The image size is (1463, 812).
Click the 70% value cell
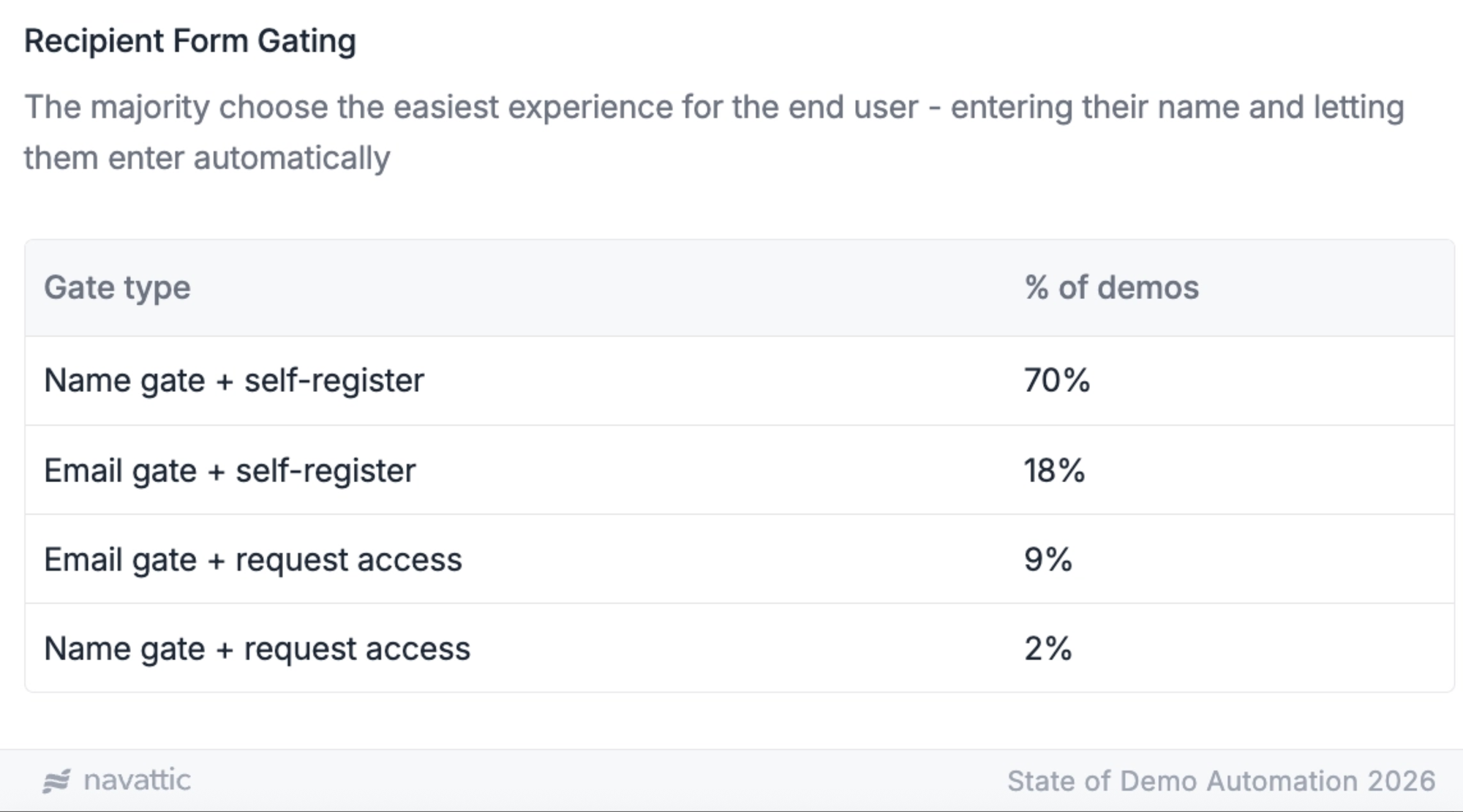pyautogui.click(x=1057, y=380)
